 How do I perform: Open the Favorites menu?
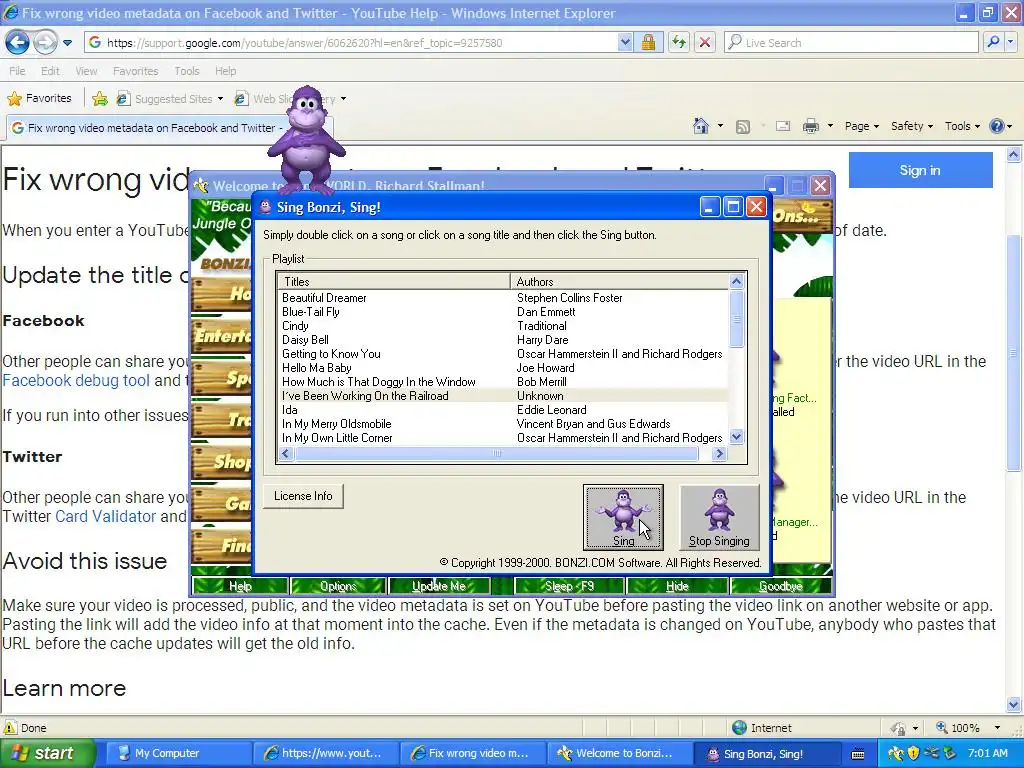tap(135, 71)
